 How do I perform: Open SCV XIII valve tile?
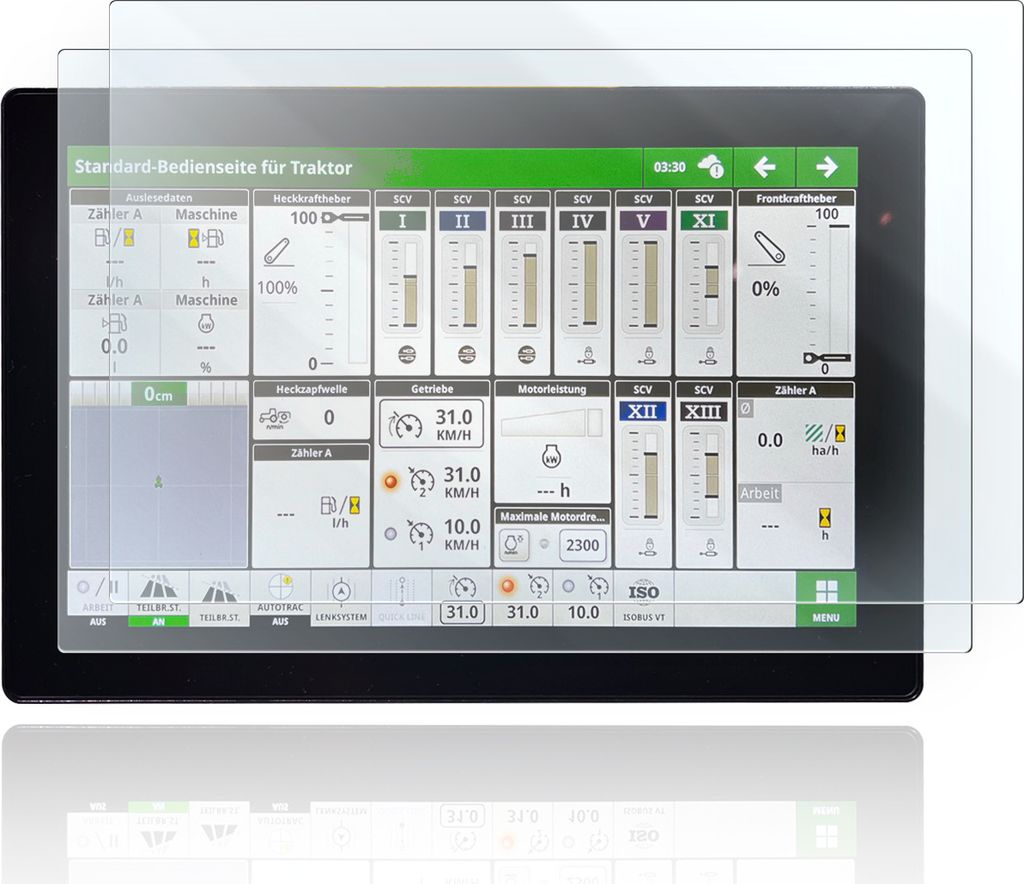click(703, 475)
